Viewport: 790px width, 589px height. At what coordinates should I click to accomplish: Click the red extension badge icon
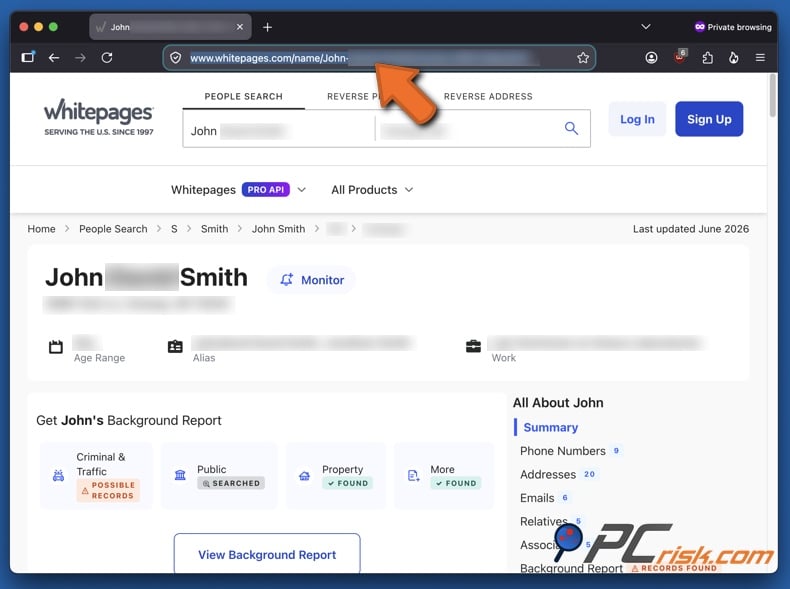680,56
